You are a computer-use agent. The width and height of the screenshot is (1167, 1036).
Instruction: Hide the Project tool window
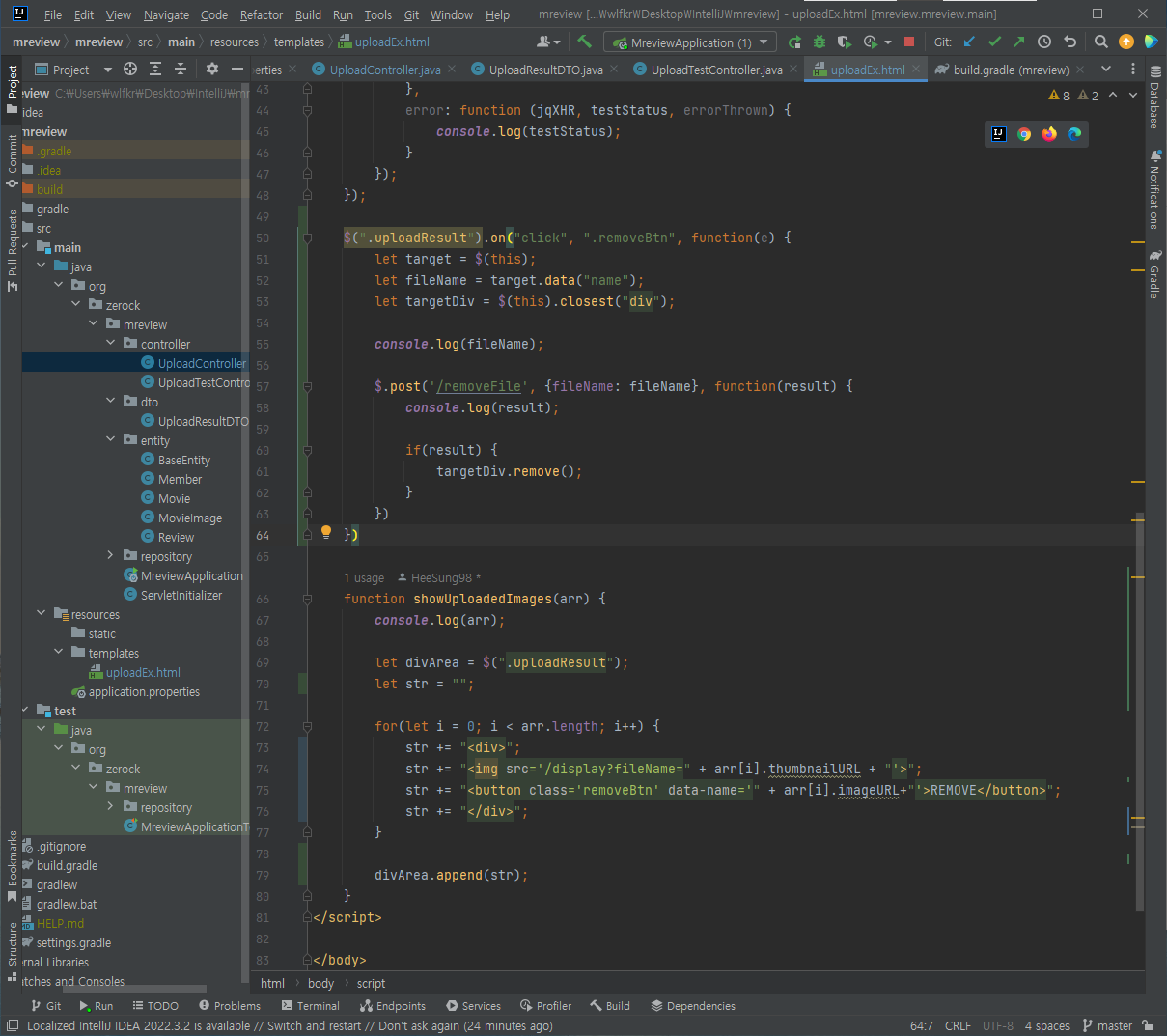coord(237,69)
